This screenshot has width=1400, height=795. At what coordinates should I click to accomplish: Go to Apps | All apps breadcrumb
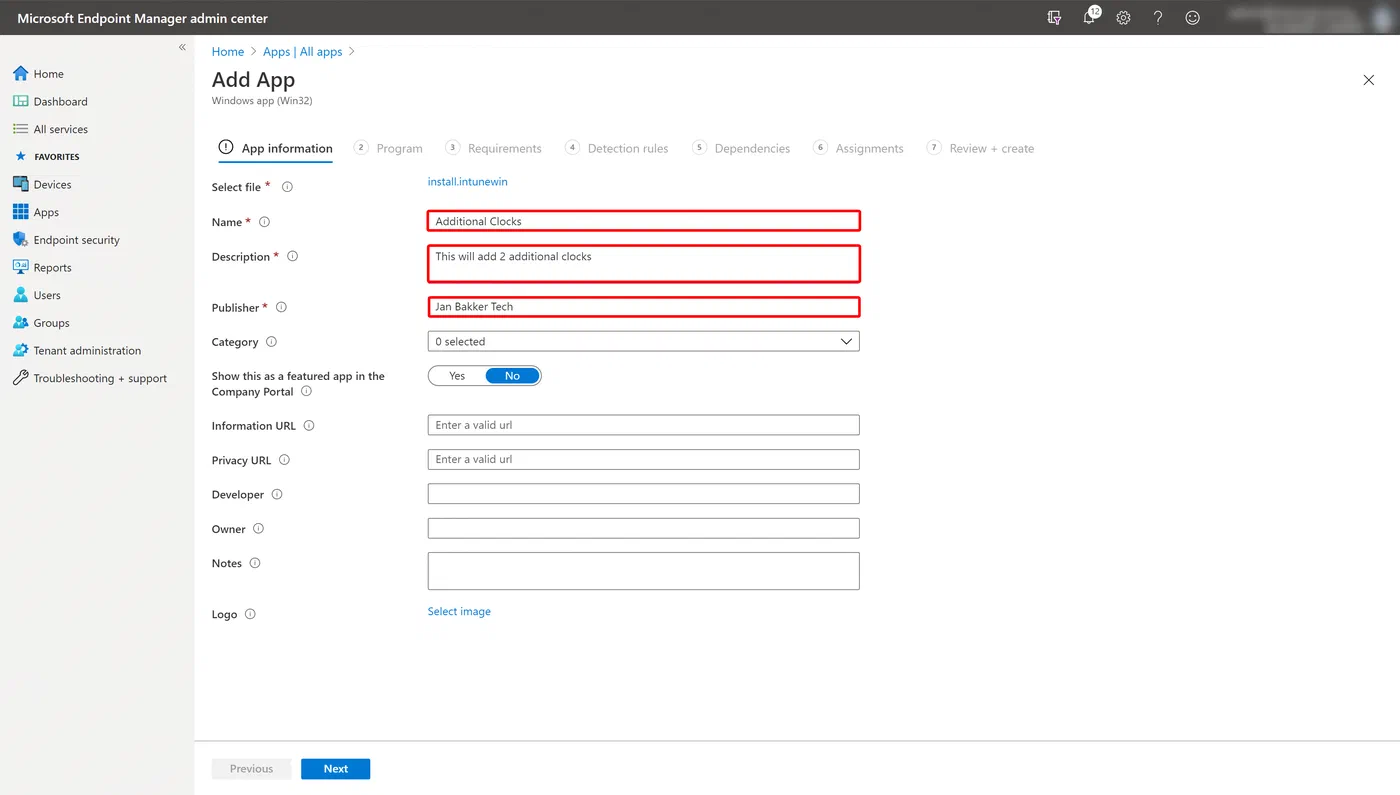pyautogui.click(x=303, y=51)
